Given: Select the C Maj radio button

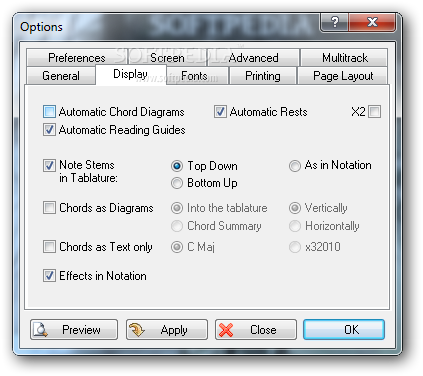Looking at the screenshot, I should (177, 247).
